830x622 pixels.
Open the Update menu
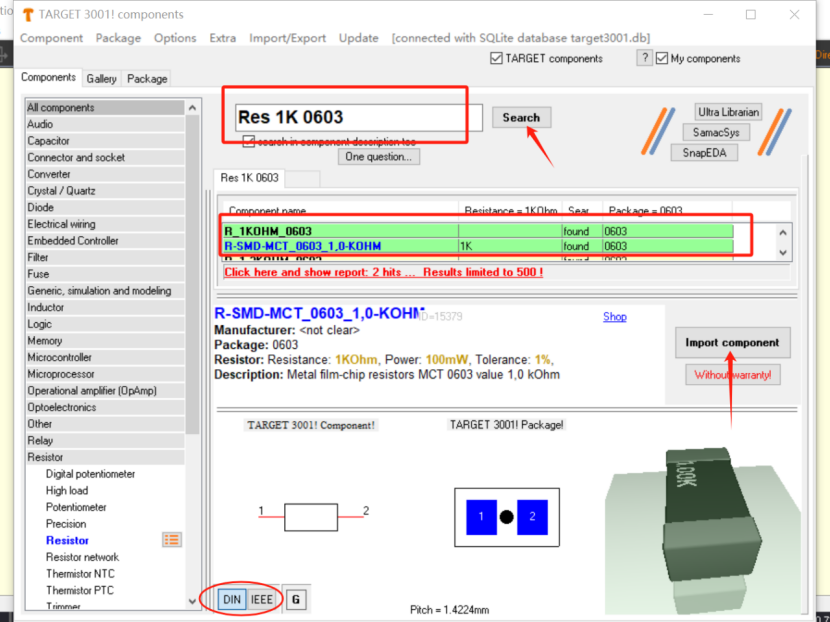(358, 38)
